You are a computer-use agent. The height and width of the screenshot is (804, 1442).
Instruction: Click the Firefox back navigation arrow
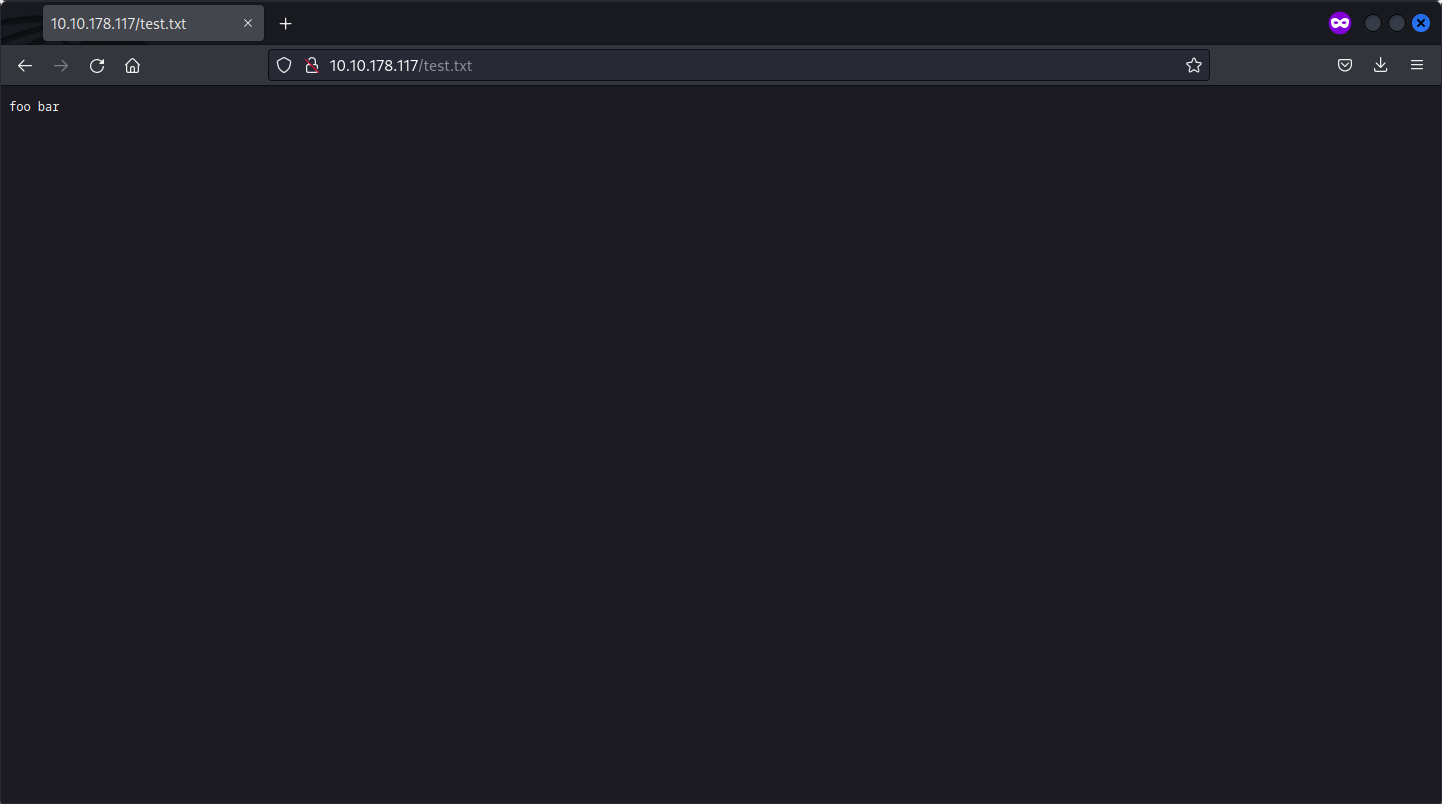click(x=24, y=65)
